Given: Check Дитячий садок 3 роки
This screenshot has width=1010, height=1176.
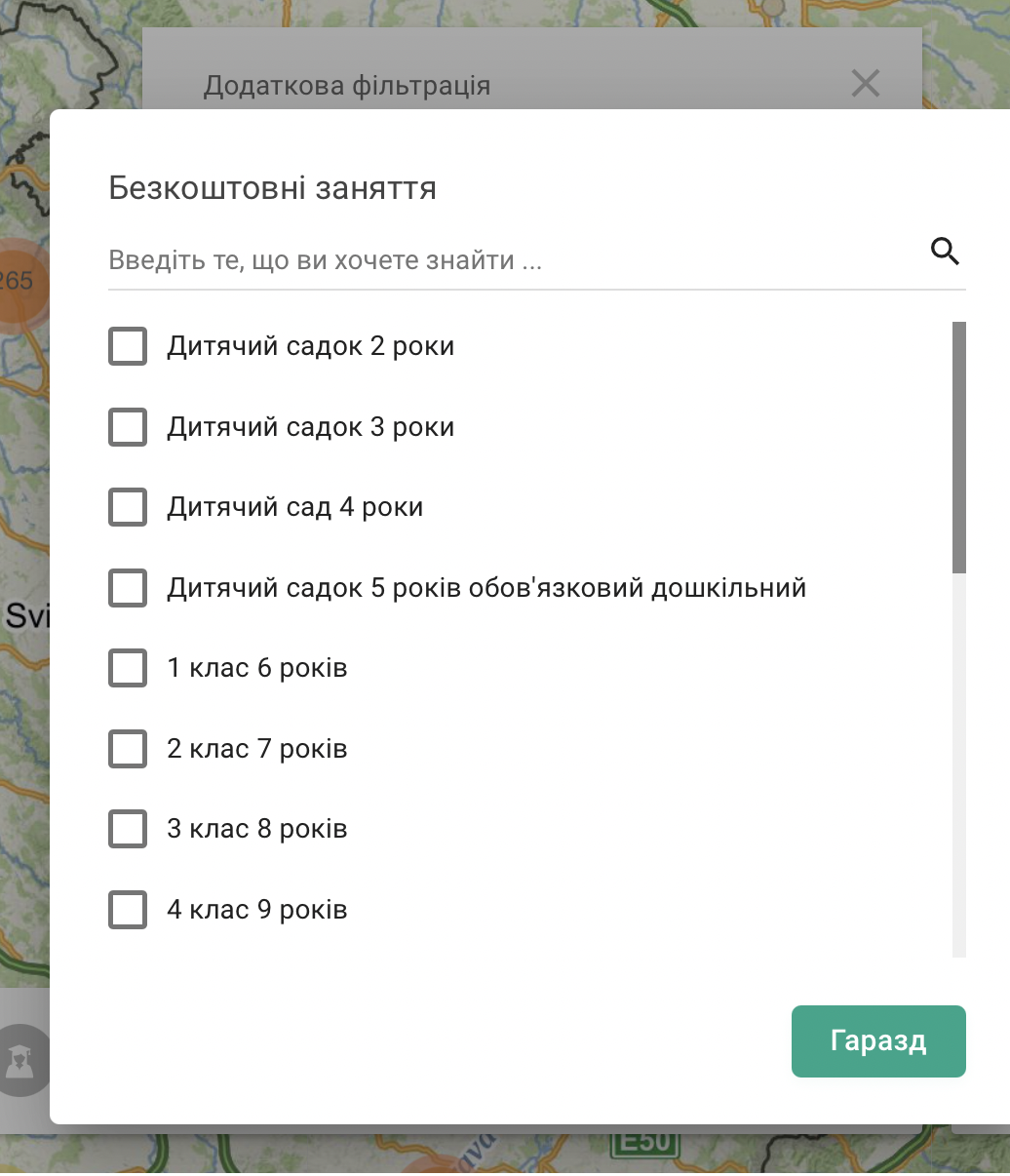Looking at the screenshot, I should [128, 427].
